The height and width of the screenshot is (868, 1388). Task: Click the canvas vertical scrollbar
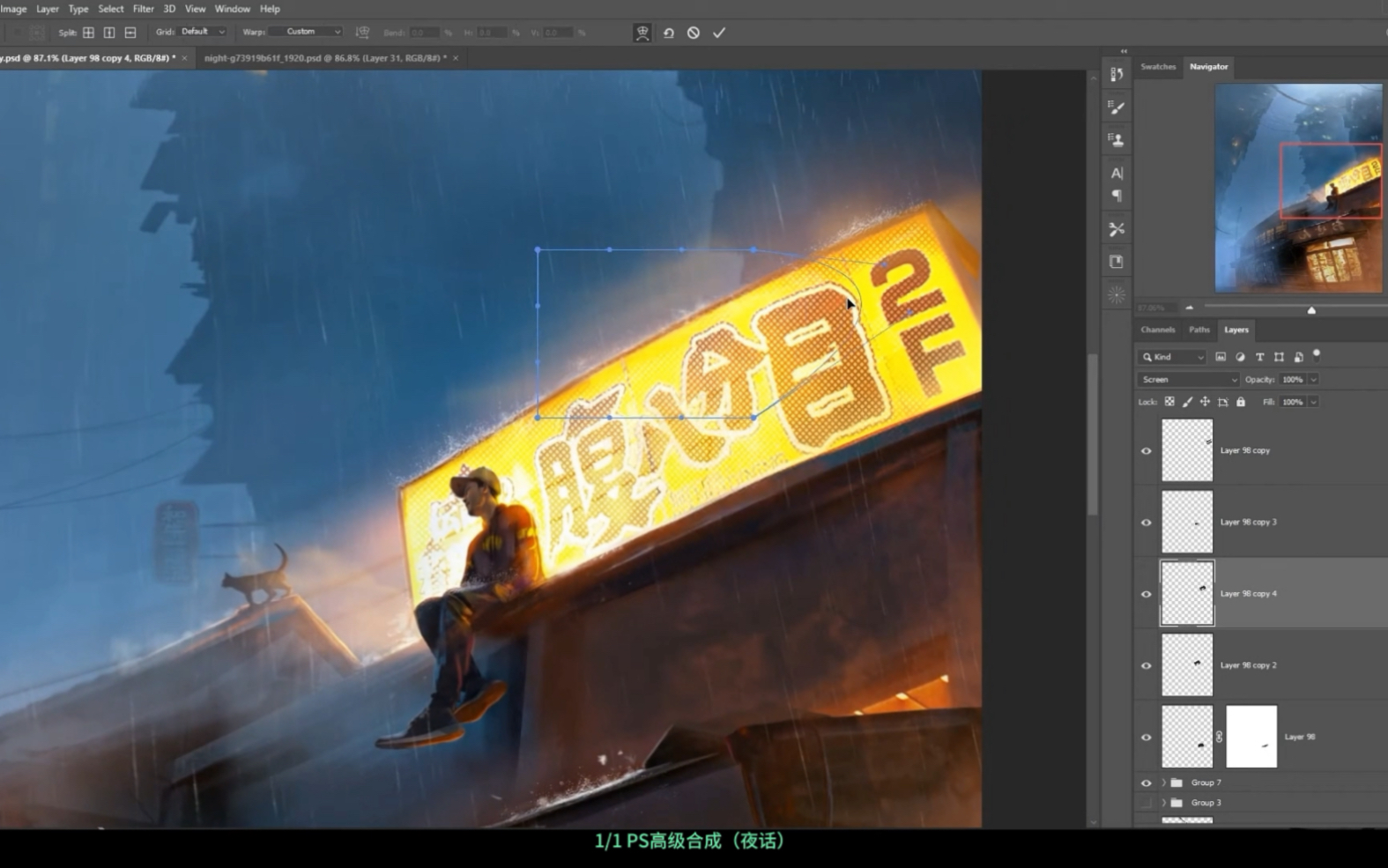tap(1093, 434)
